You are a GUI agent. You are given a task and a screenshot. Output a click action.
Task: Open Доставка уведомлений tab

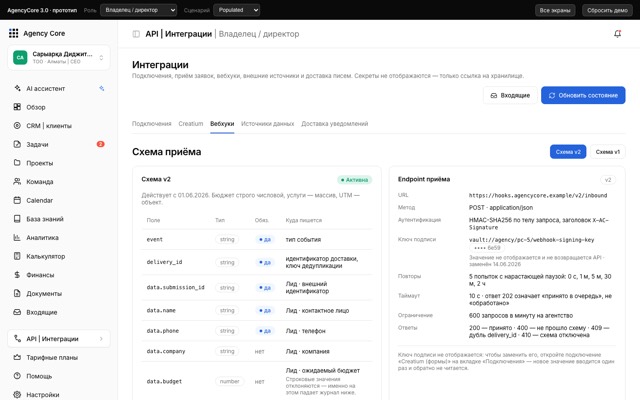335,124
